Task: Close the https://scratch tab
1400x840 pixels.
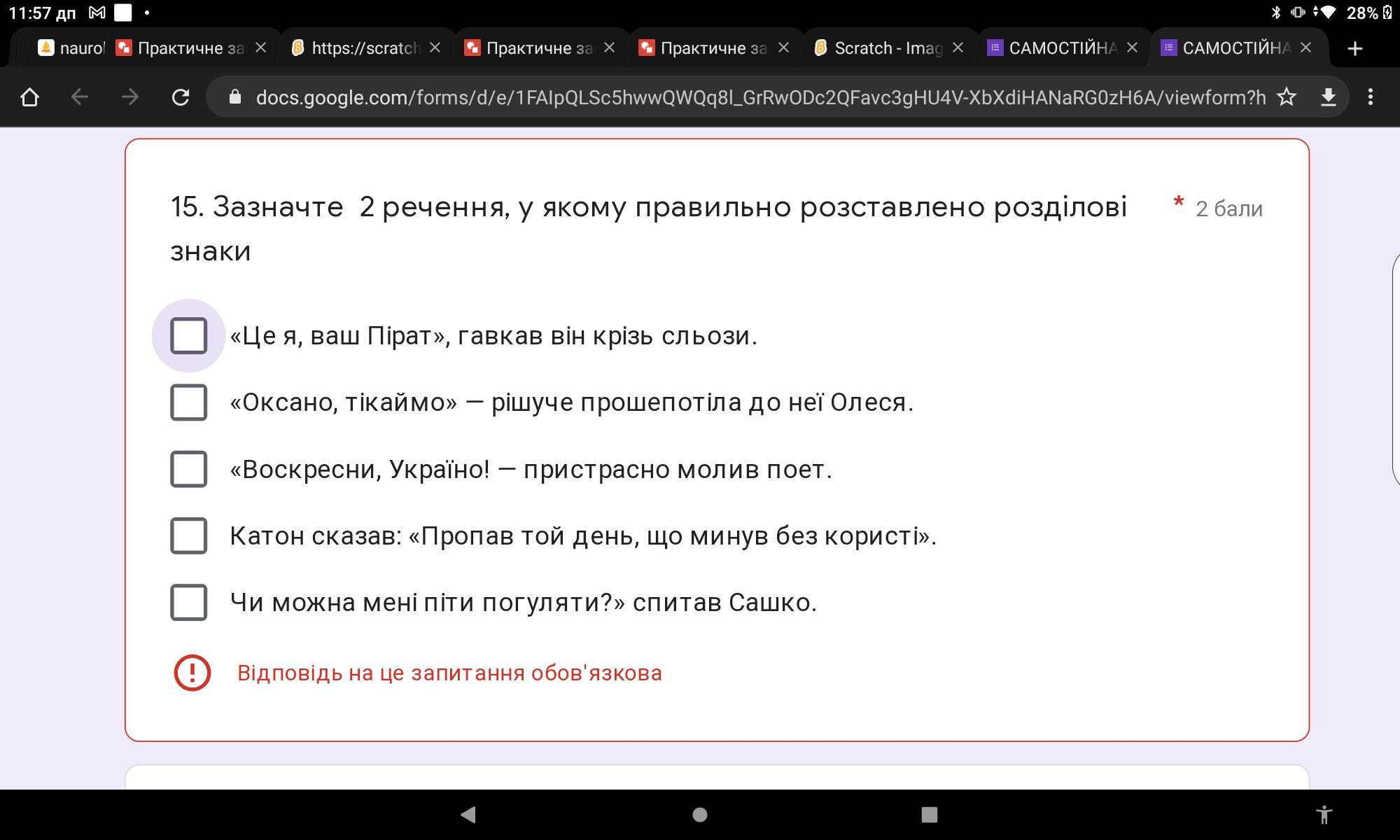Action: [435, 48]
